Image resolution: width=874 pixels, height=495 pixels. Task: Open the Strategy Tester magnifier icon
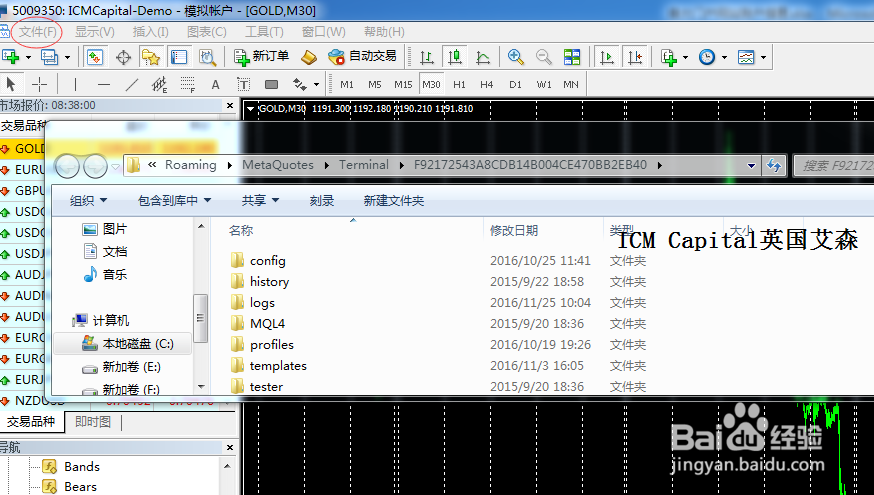pyautogui.click(x=207, y=57)
